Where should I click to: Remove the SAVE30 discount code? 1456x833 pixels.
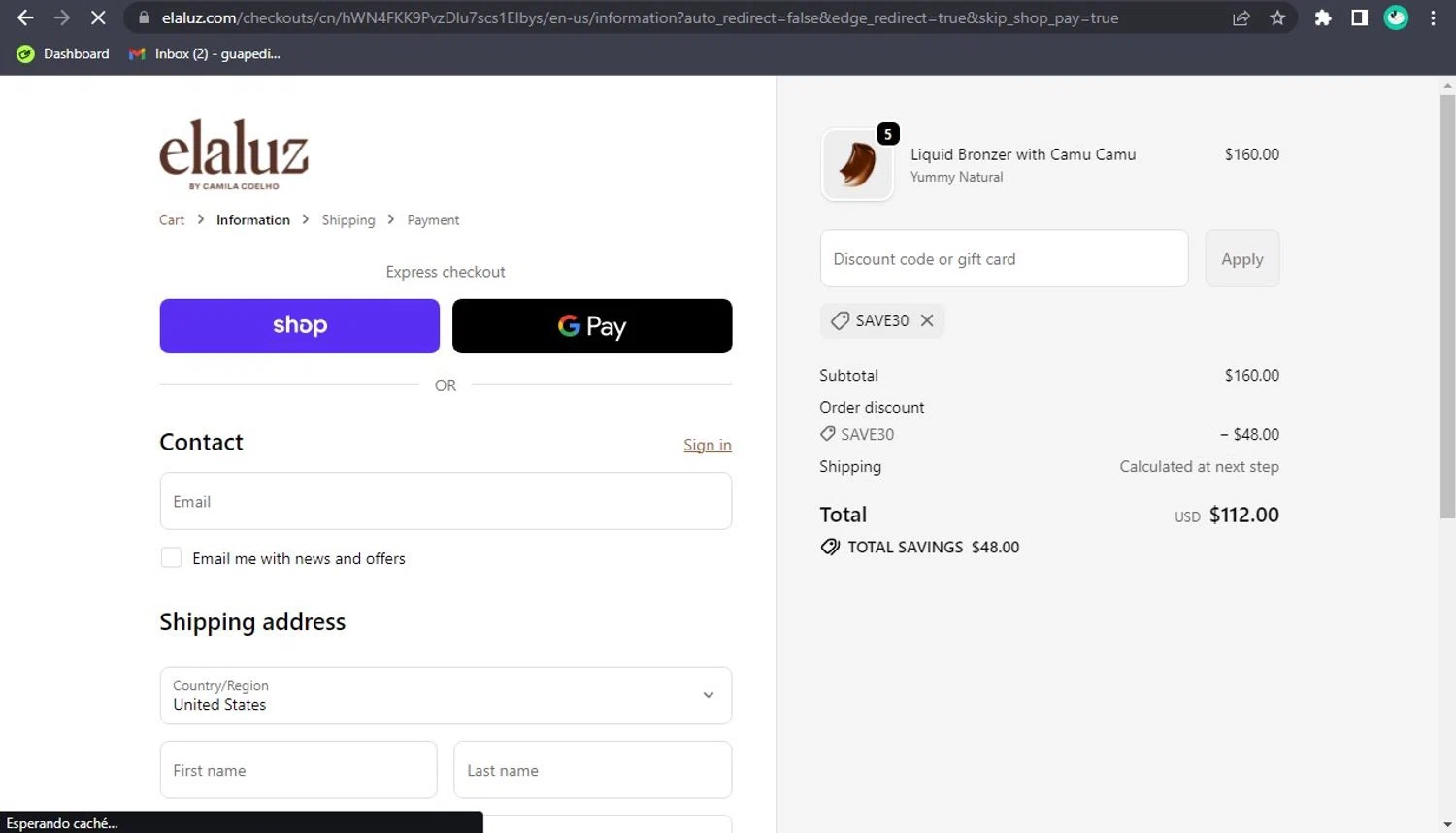pyautogui.click(x=927, y=320)
